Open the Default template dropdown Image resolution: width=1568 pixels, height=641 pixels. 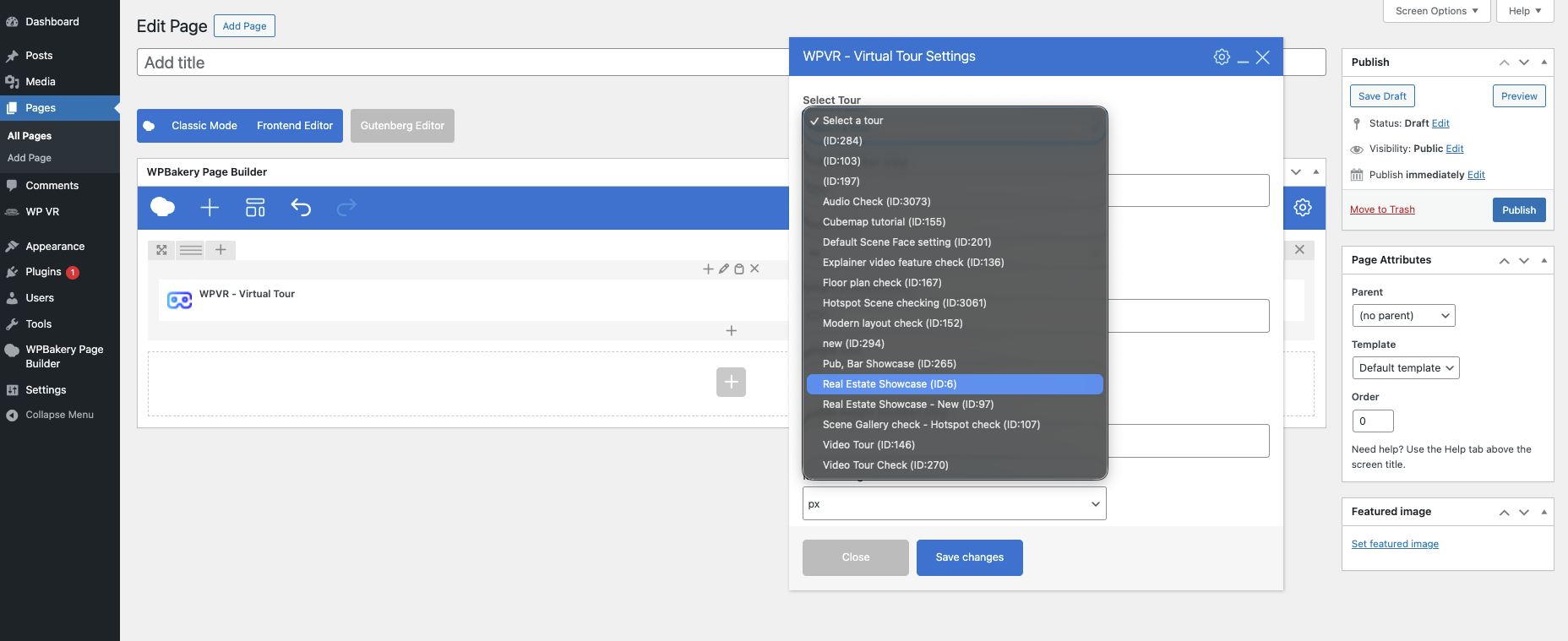click(1405, 368)
